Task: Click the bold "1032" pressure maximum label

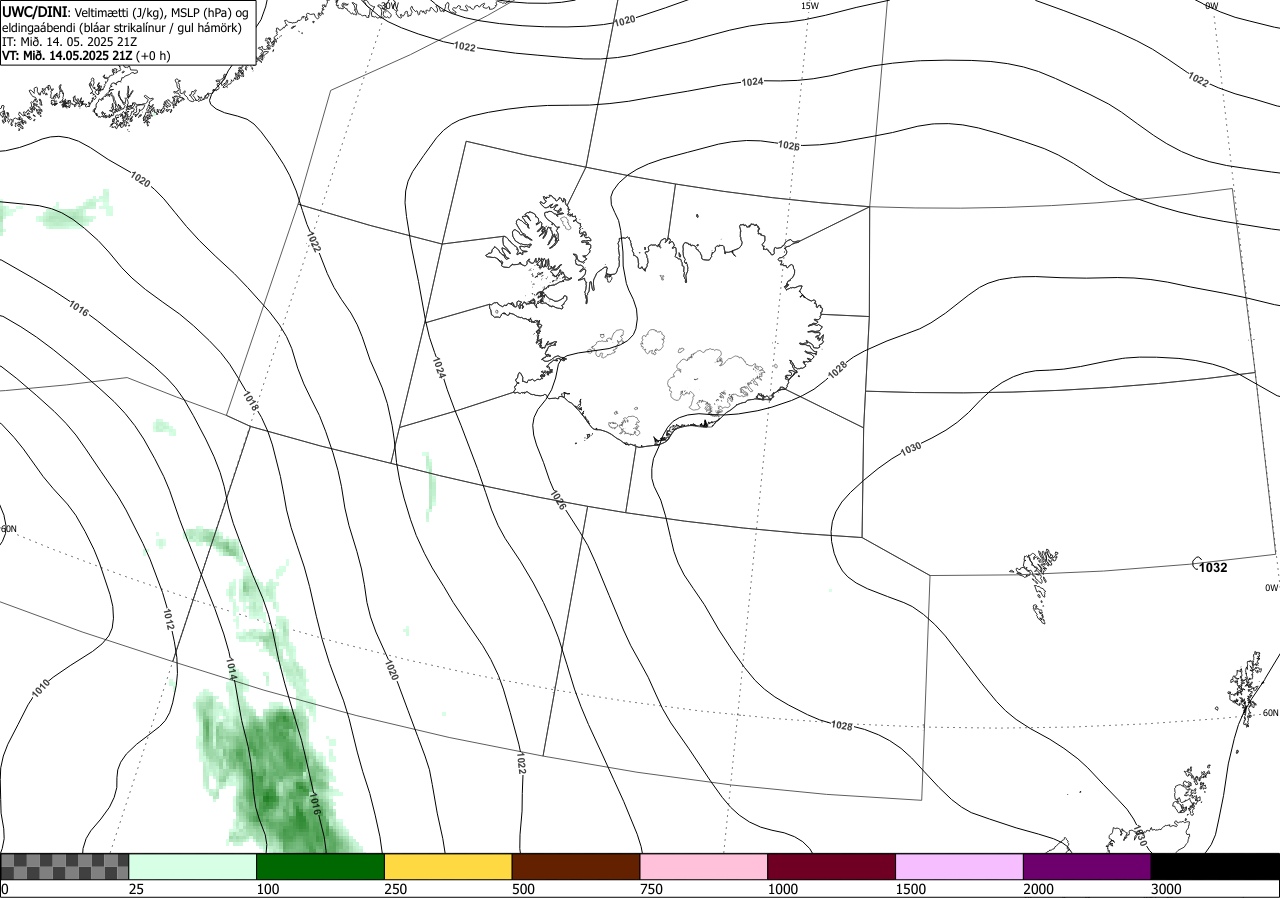Action: coord(1213,567)
